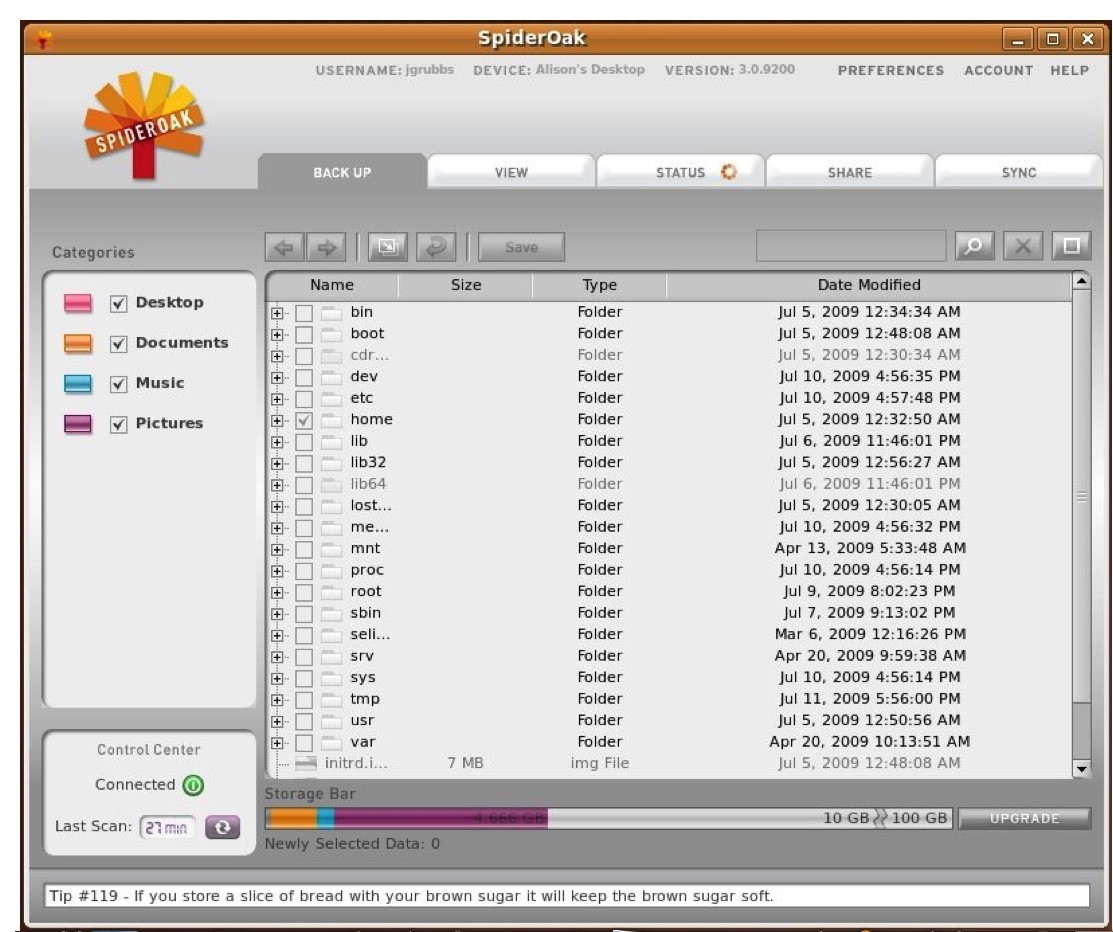The image size is (1113, 932).
Task: Enable the sbin folder checkbox
Action: [304, 613]
